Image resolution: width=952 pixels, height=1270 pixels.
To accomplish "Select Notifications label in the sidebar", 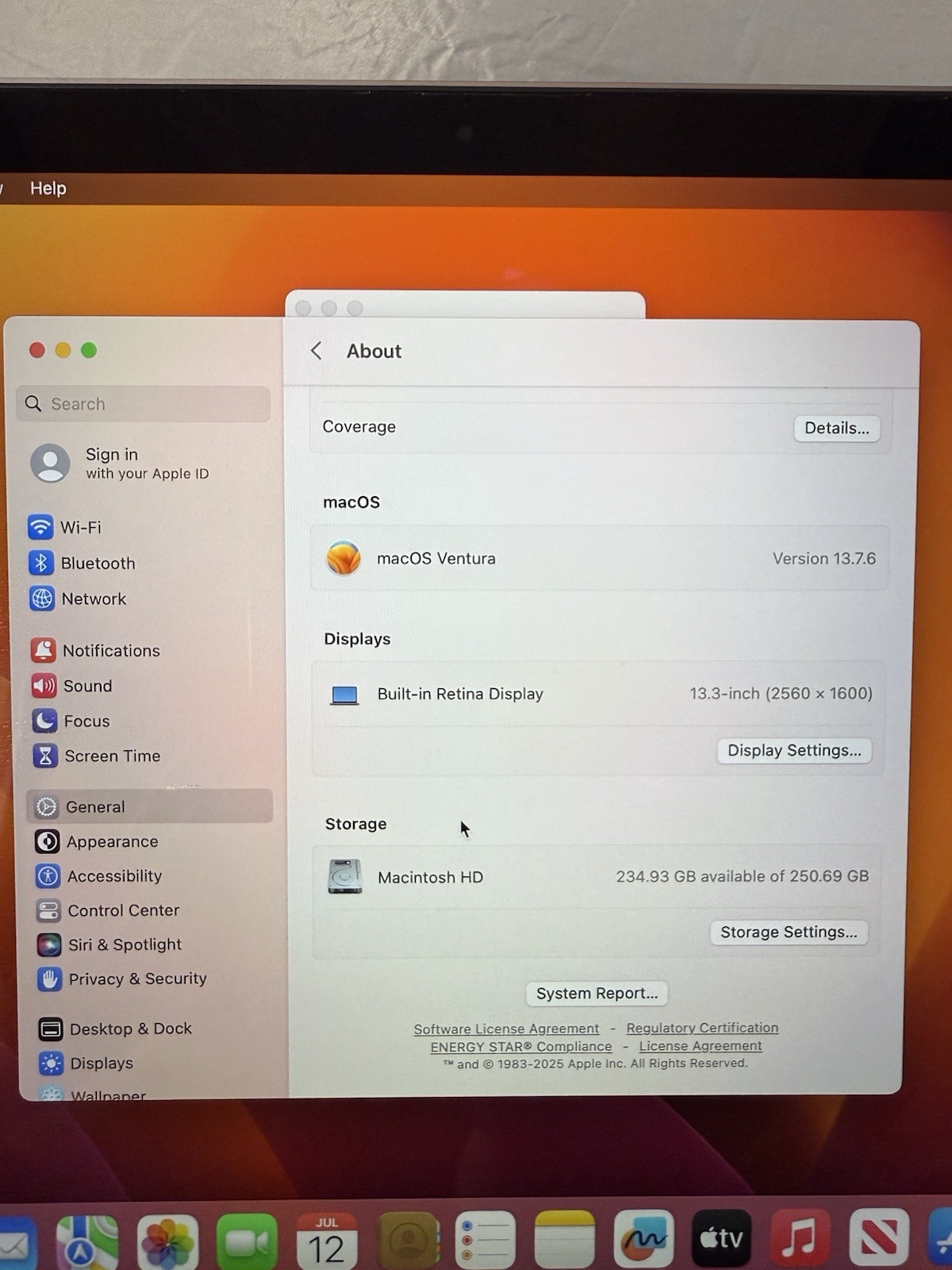I will pos(111,651).
